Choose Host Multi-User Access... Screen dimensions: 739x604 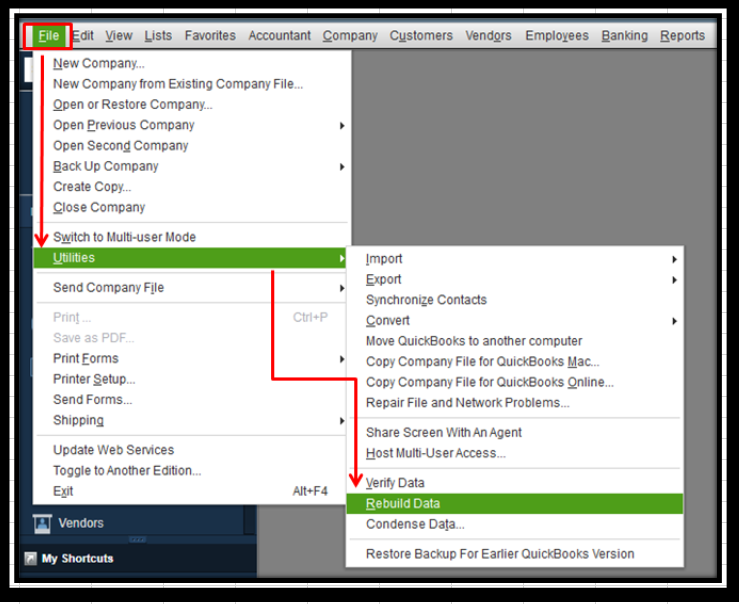tap(515, 453)
